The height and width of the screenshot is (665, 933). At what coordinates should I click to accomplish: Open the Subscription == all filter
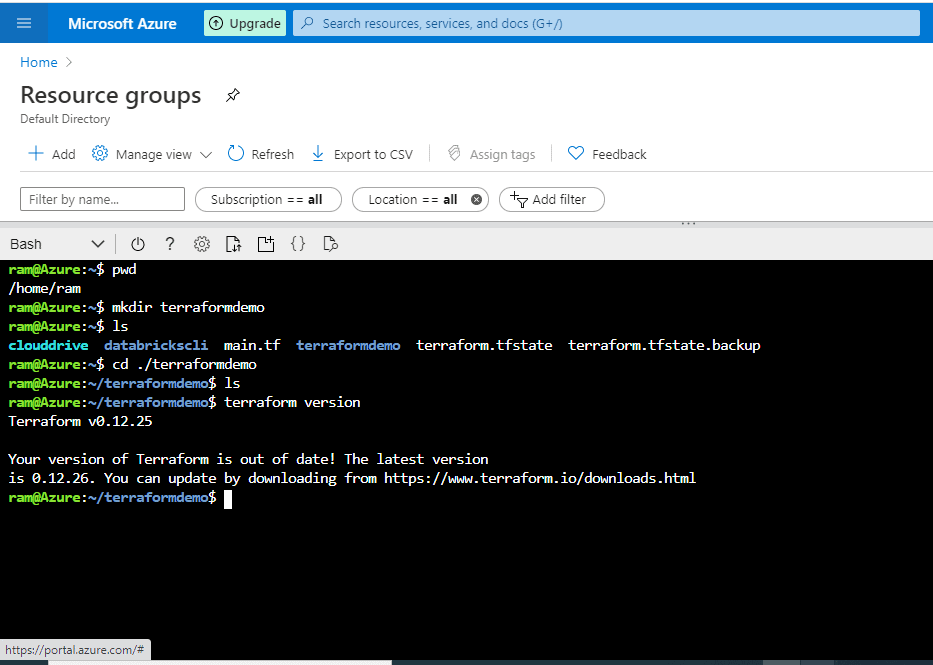[x=268, y=199]
